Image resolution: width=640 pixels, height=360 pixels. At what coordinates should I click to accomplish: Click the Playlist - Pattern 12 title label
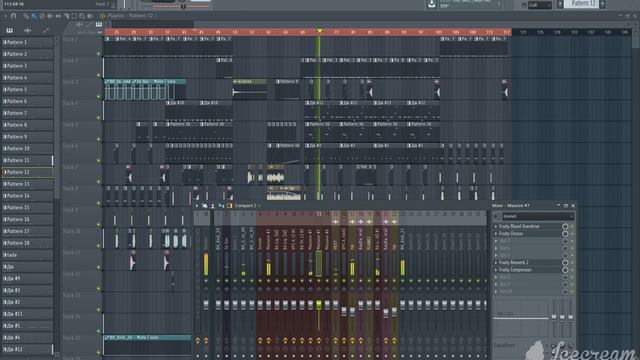(130, 16)
